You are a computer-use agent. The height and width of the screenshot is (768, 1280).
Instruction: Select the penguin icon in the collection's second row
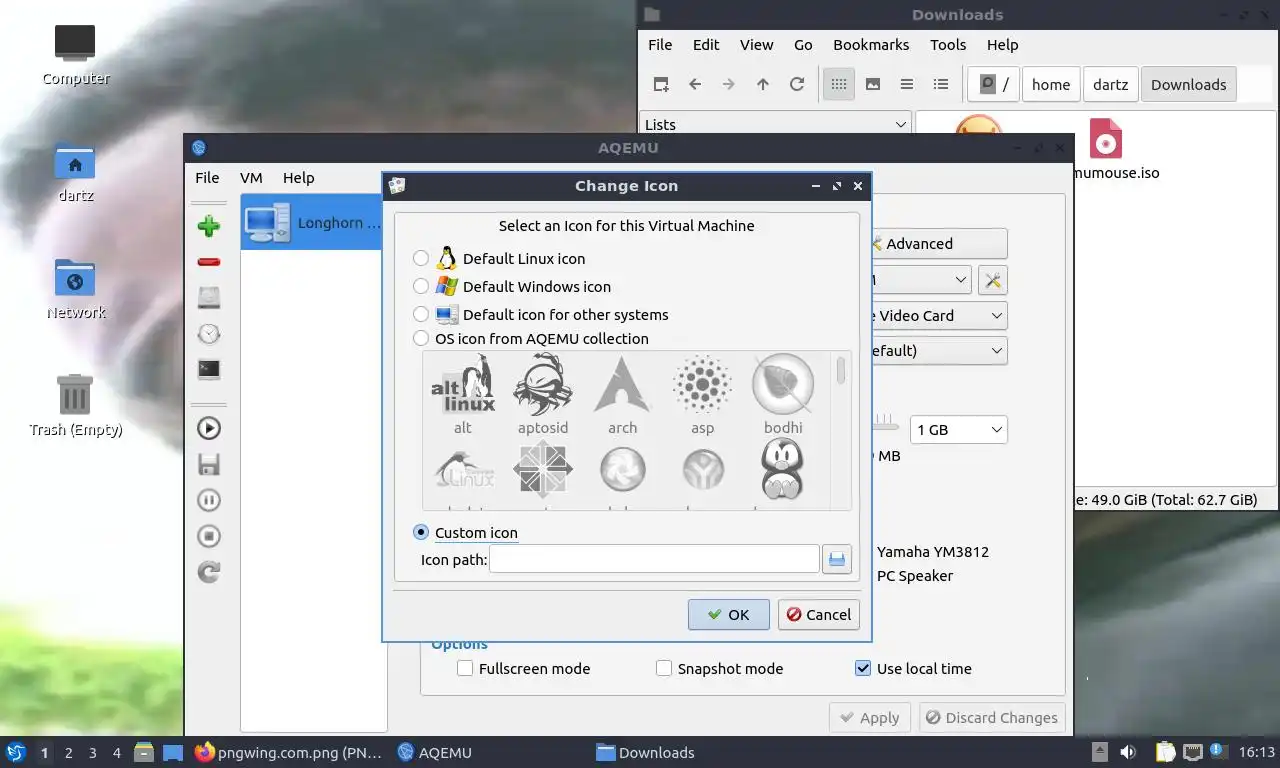[x=782, y=471]
